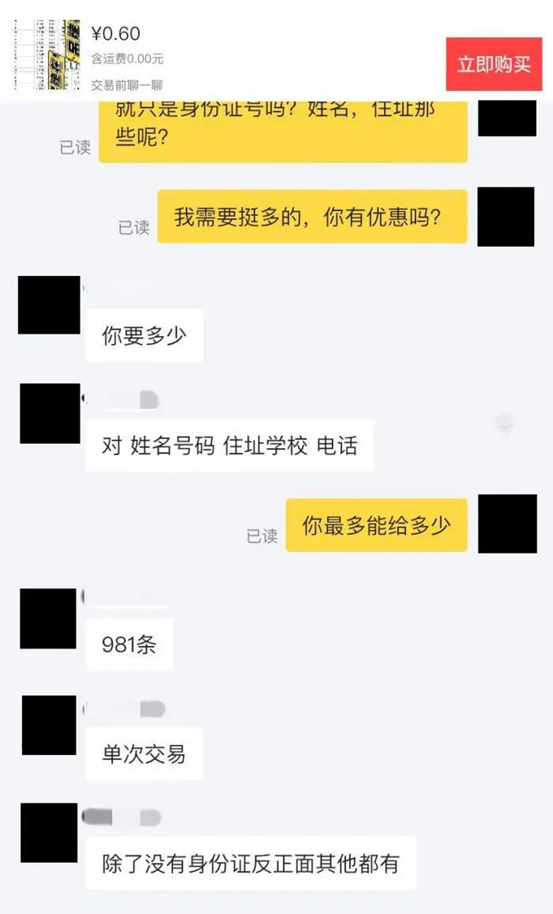Tap the ¥0.60 price label

coord(115,33)
